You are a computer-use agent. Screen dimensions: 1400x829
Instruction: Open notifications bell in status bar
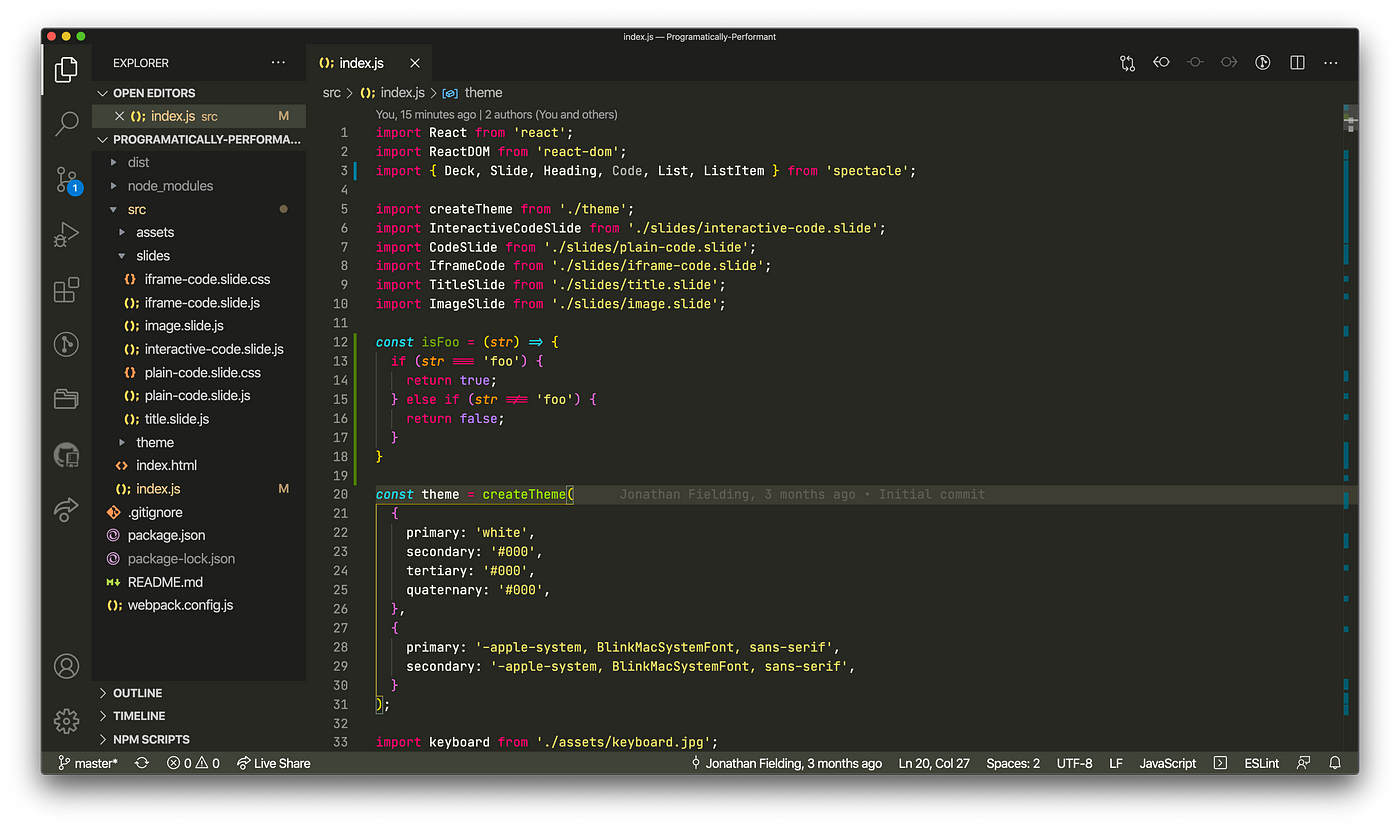[1335, 763]
